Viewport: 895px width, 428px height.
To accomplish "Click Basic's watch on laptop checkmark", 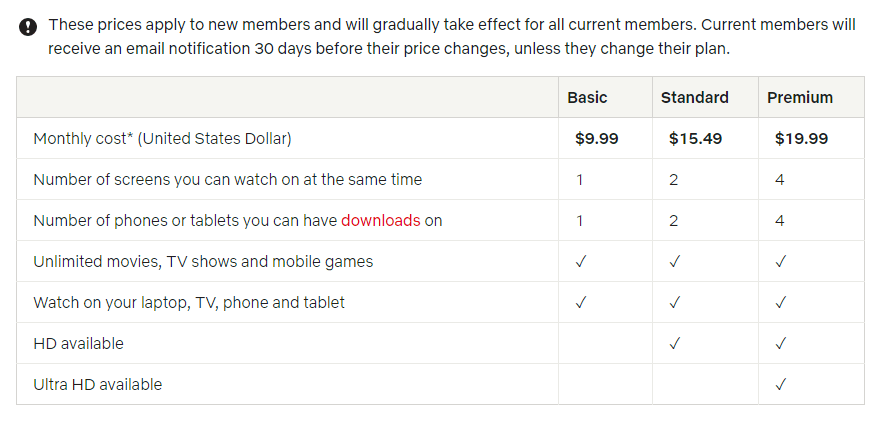I will [580, 302].
